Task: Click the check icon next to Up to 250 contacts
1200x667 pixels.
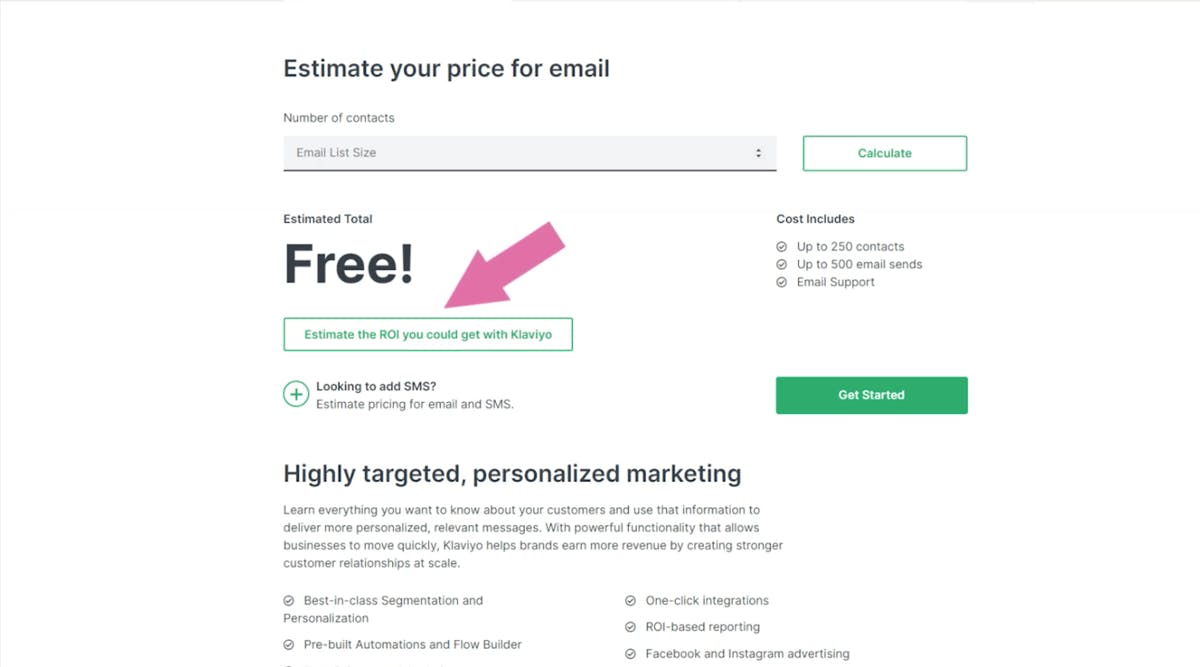Action: pos(782,247)
